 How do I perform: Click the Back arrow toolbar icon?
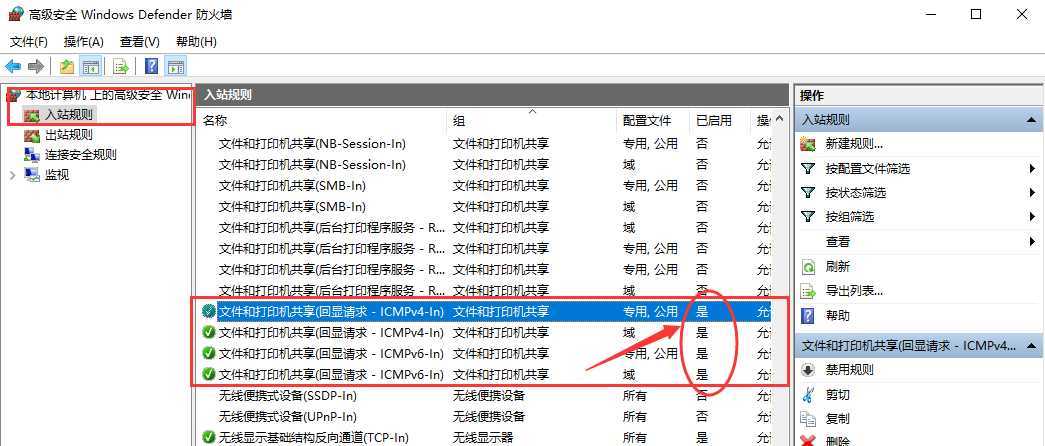point(13,66)
